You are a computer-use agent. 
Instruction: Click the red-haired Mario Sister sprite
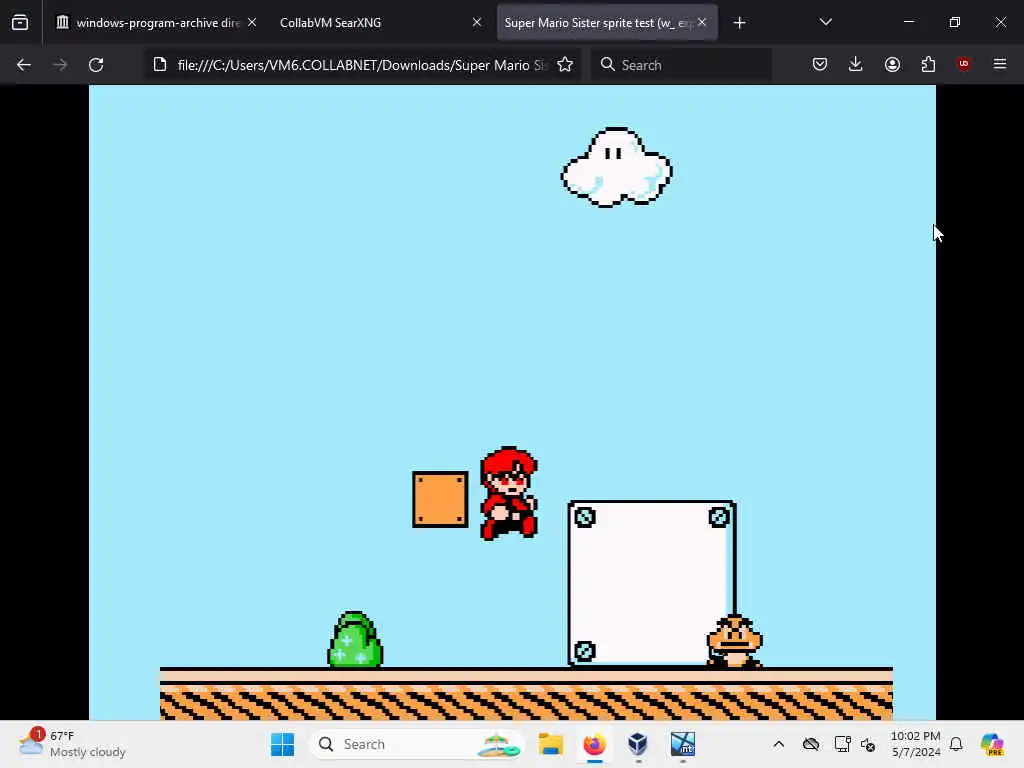(509, 494)
